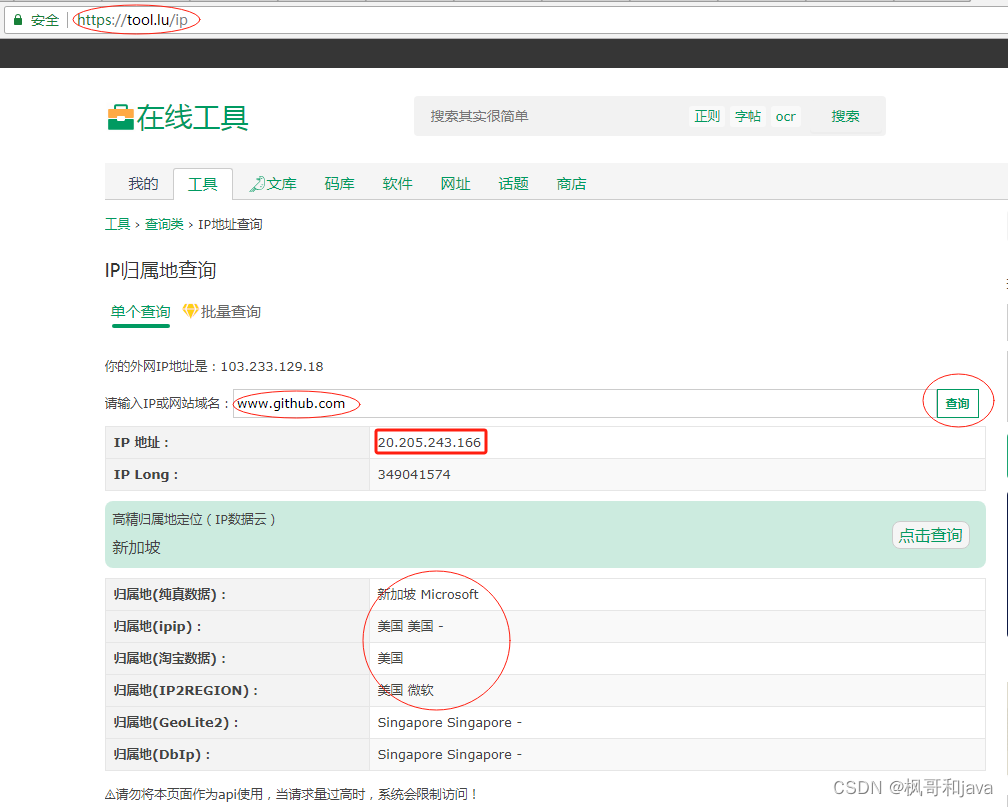Click the 美国 美国 - ipip result
The image size is (1008, 807).
tap(410, 626)
